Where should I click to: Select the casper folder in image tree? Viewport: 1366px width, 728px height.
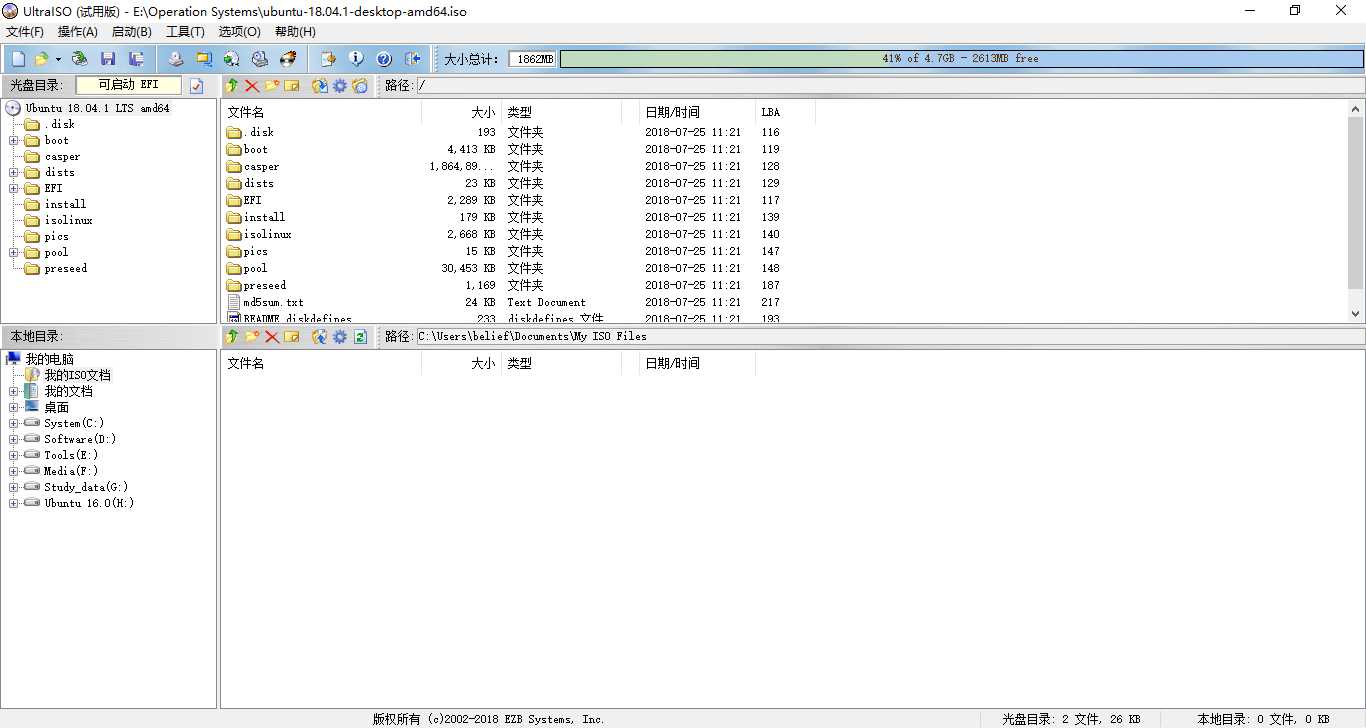coord(62,157)
